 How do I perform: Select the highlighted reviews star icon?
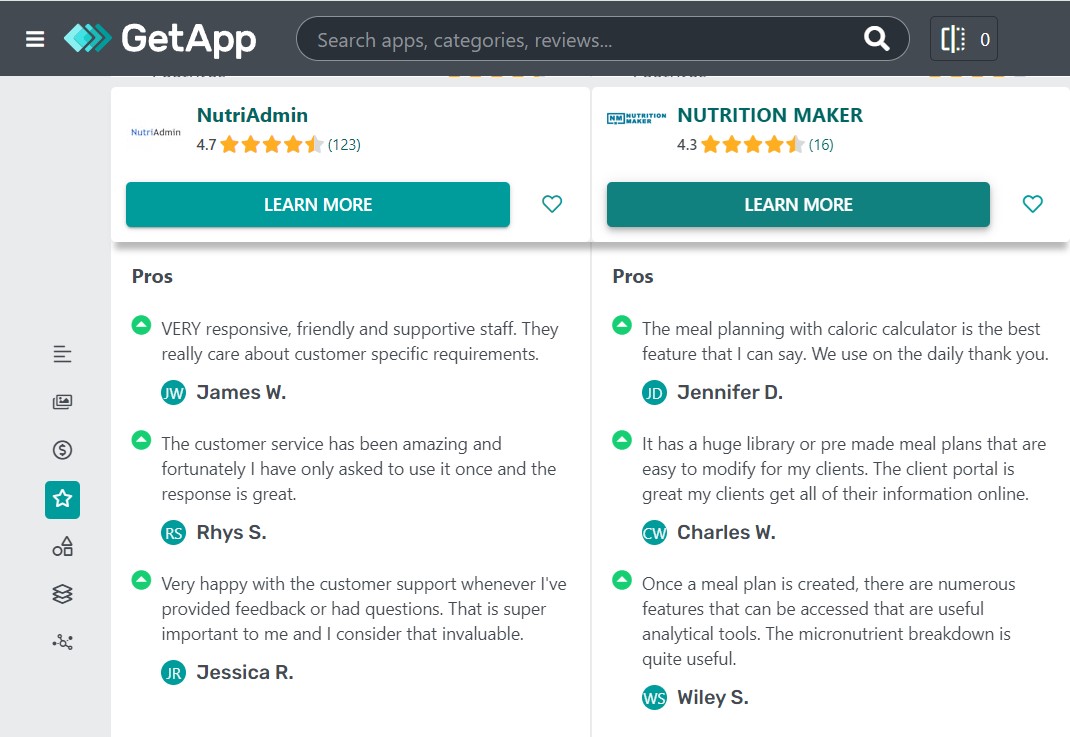coord(61,499)
